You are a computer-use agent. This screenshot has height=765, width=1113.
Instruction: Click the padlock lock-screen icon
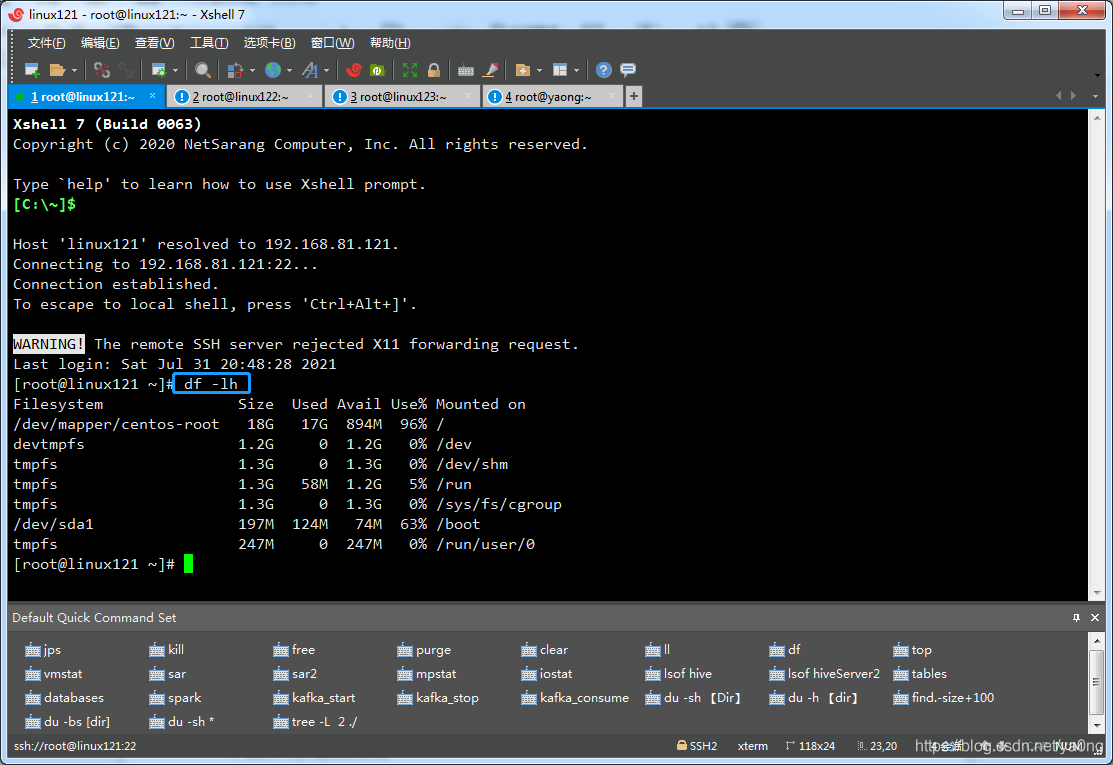(x=434, y=70)
